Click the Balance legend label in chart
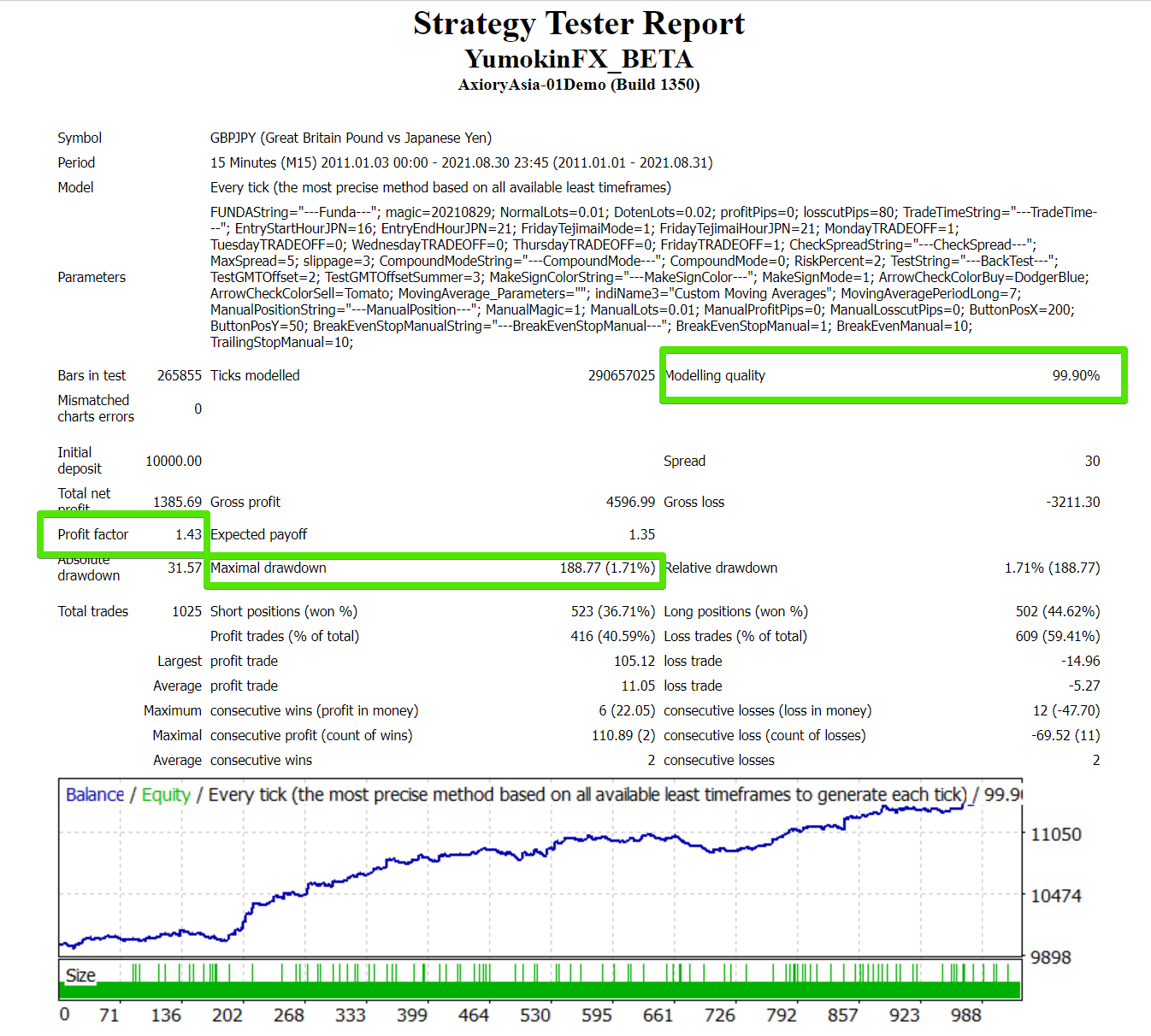The image size is (1151, 1036). click(95, 795)
